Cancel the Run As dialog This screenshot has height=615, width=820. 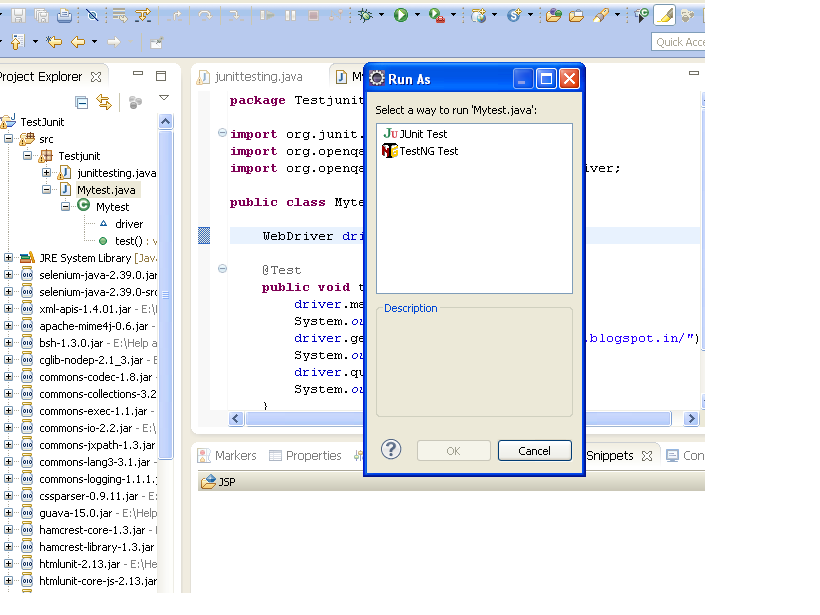point(534,450)
